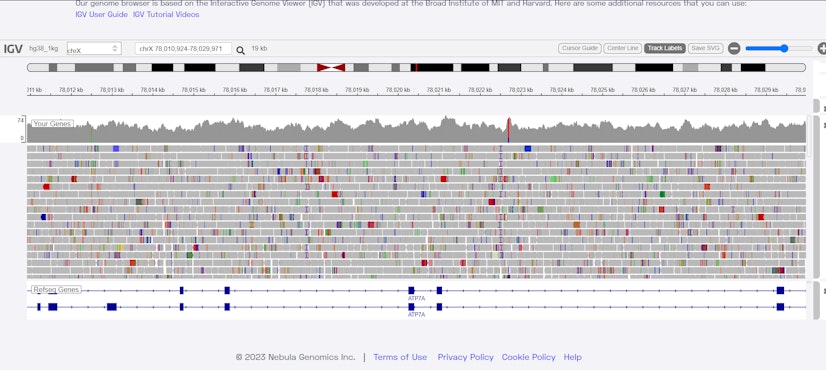Open the Privacy Policy link
The width and height of the screenshot is (826, 370).
[x=466, y=357]
